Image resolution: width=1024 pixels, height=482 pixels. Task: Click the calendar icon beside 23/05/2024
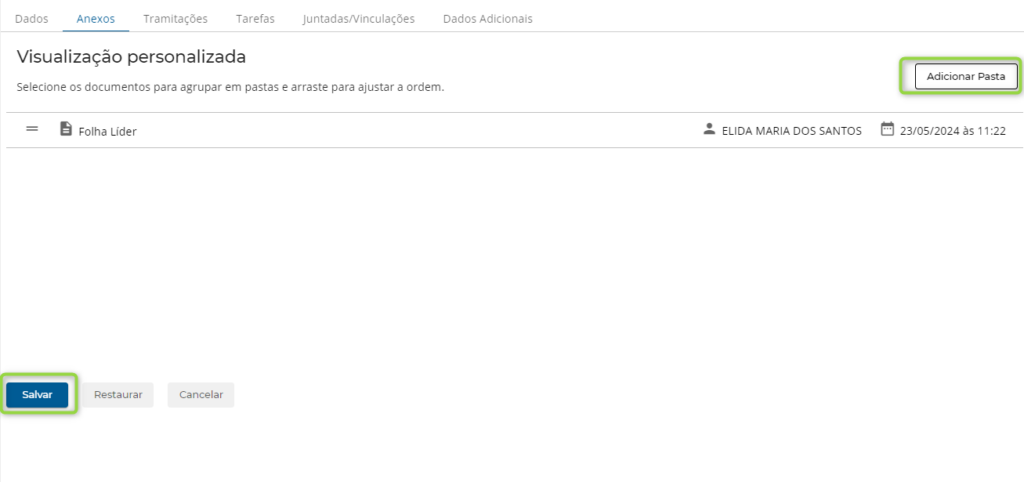[x=887, y=129]
